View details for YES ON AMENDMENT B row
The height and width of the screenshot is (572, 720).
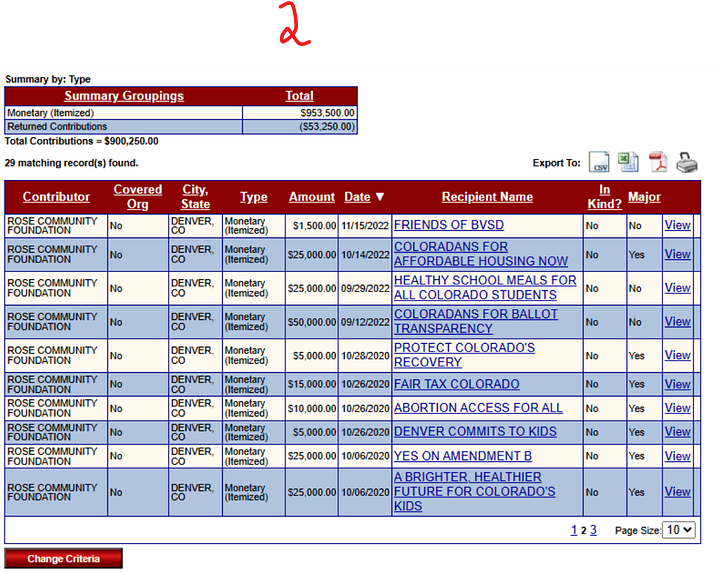click(x=677, y=456)
